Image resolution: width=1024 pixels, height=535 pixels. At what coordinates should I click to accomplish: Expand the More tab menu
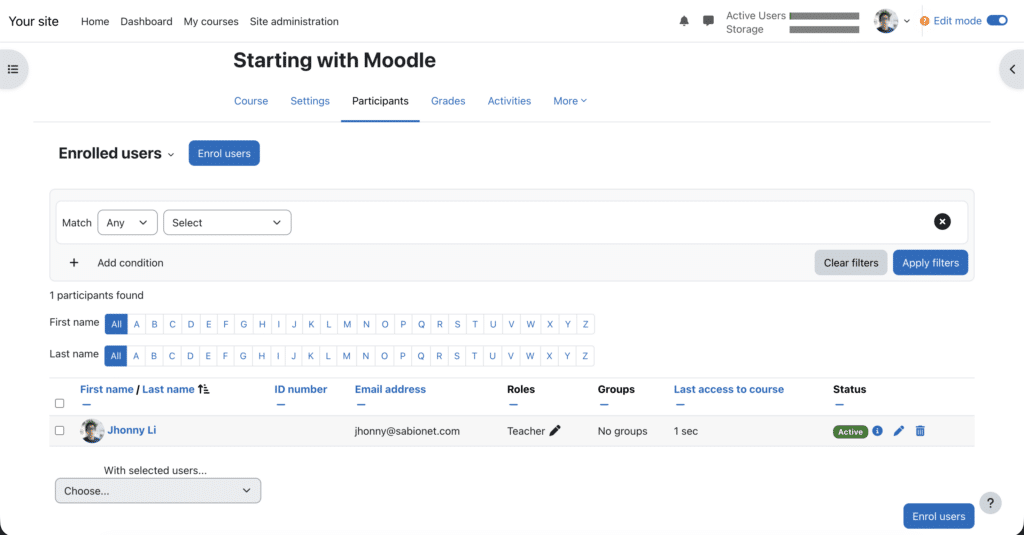(569, 101)
